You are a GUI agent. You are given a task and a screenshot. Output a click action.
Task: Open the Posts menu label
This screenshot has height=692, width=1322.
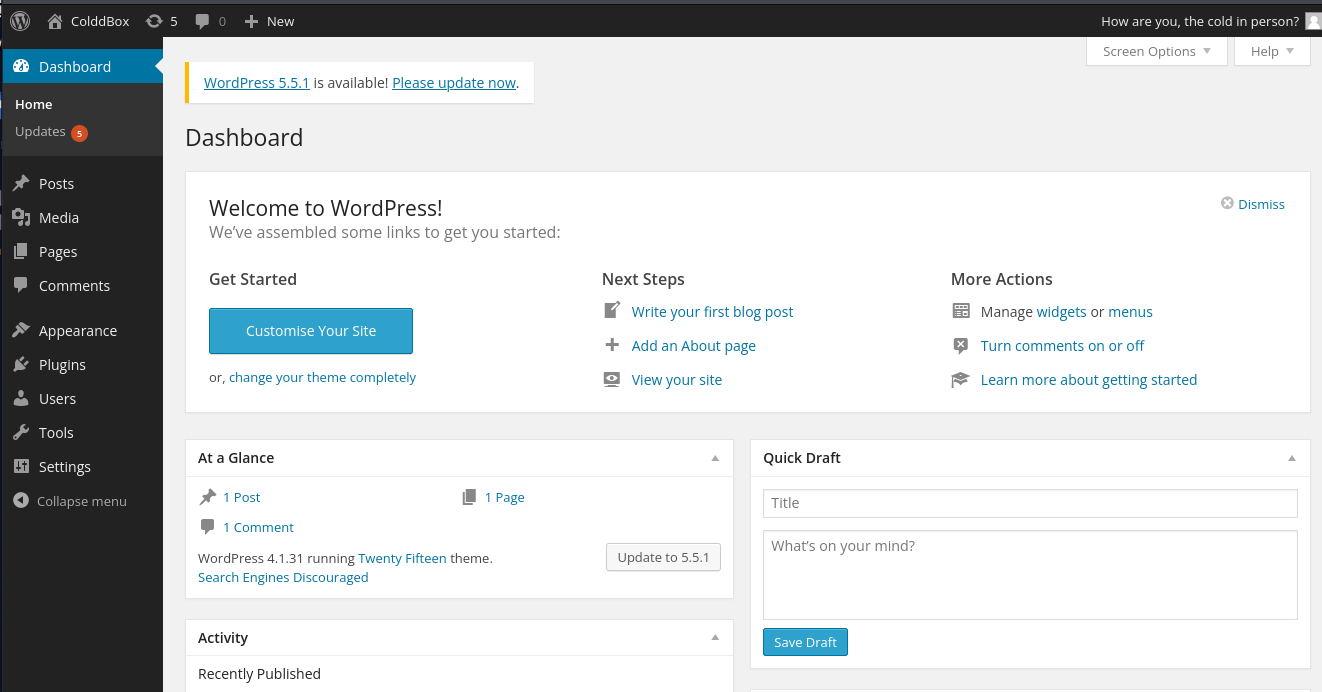tap(56, 184)
